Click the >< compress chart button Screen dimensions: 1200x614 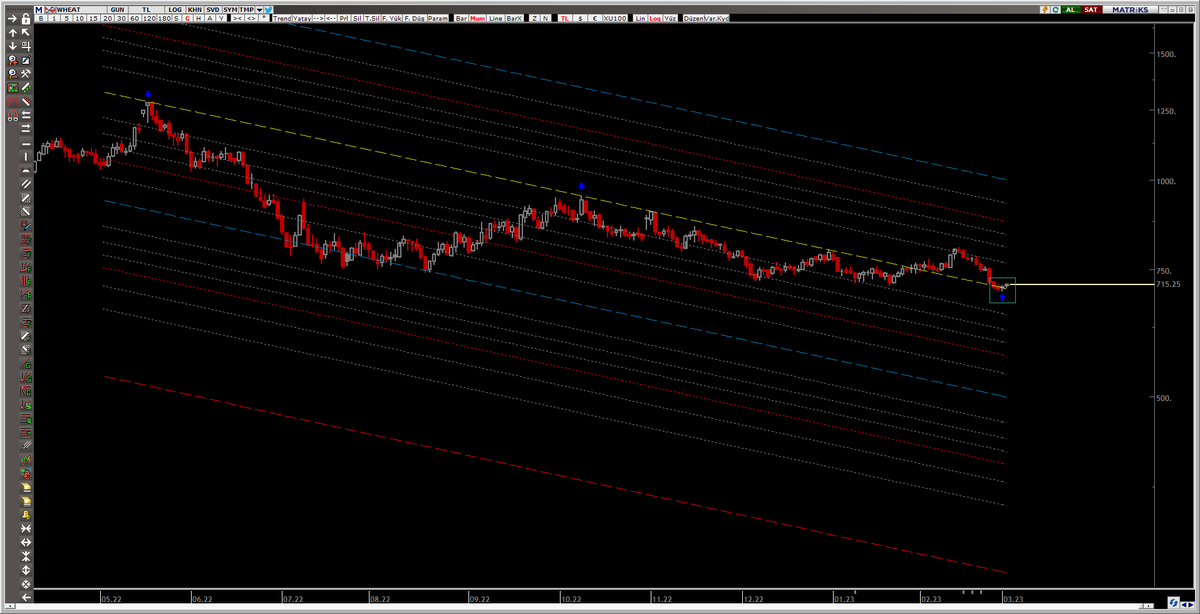tap(237, 19)
